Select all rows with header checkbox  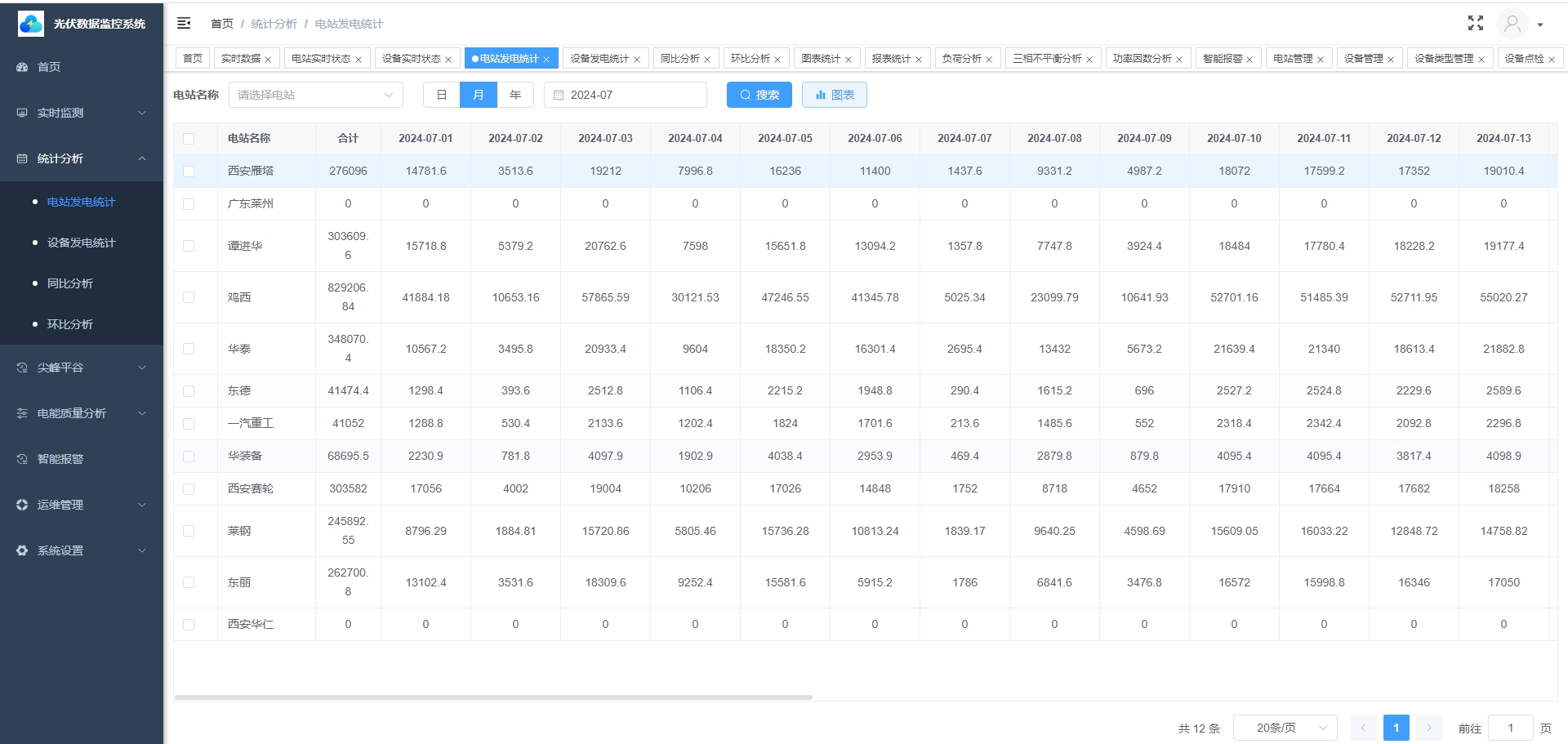pyautogui.click(x=189, y=139)
